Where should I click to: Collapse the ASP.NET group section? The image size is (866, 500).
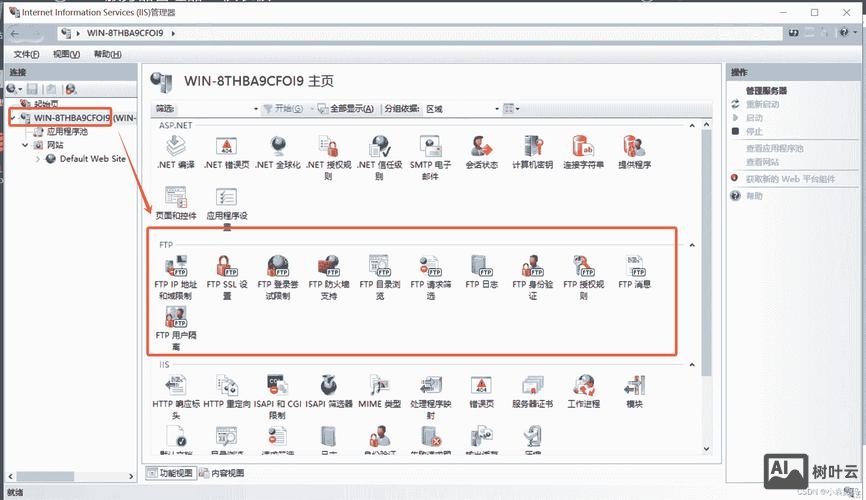click(x=691, y=126)
